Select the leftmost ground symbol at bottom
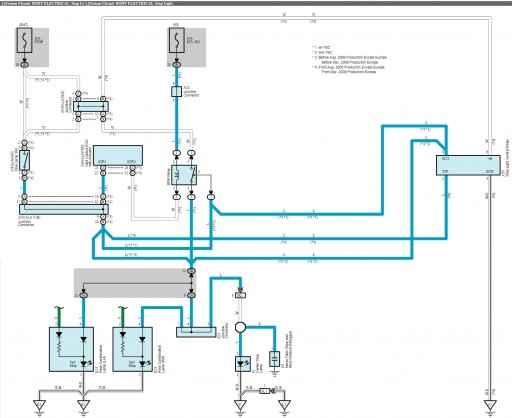The image size is (512, 418). [x=39, y=406]
